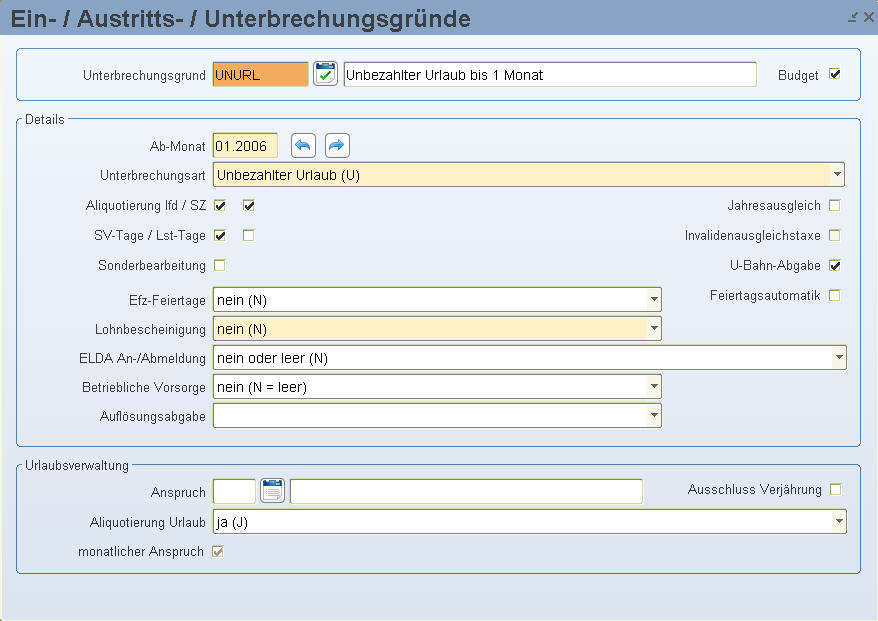Image resolution: width=878 pixels, height=621 pixels.
Task: Close the Unterbrechungsgründe window
Action: 868,17
